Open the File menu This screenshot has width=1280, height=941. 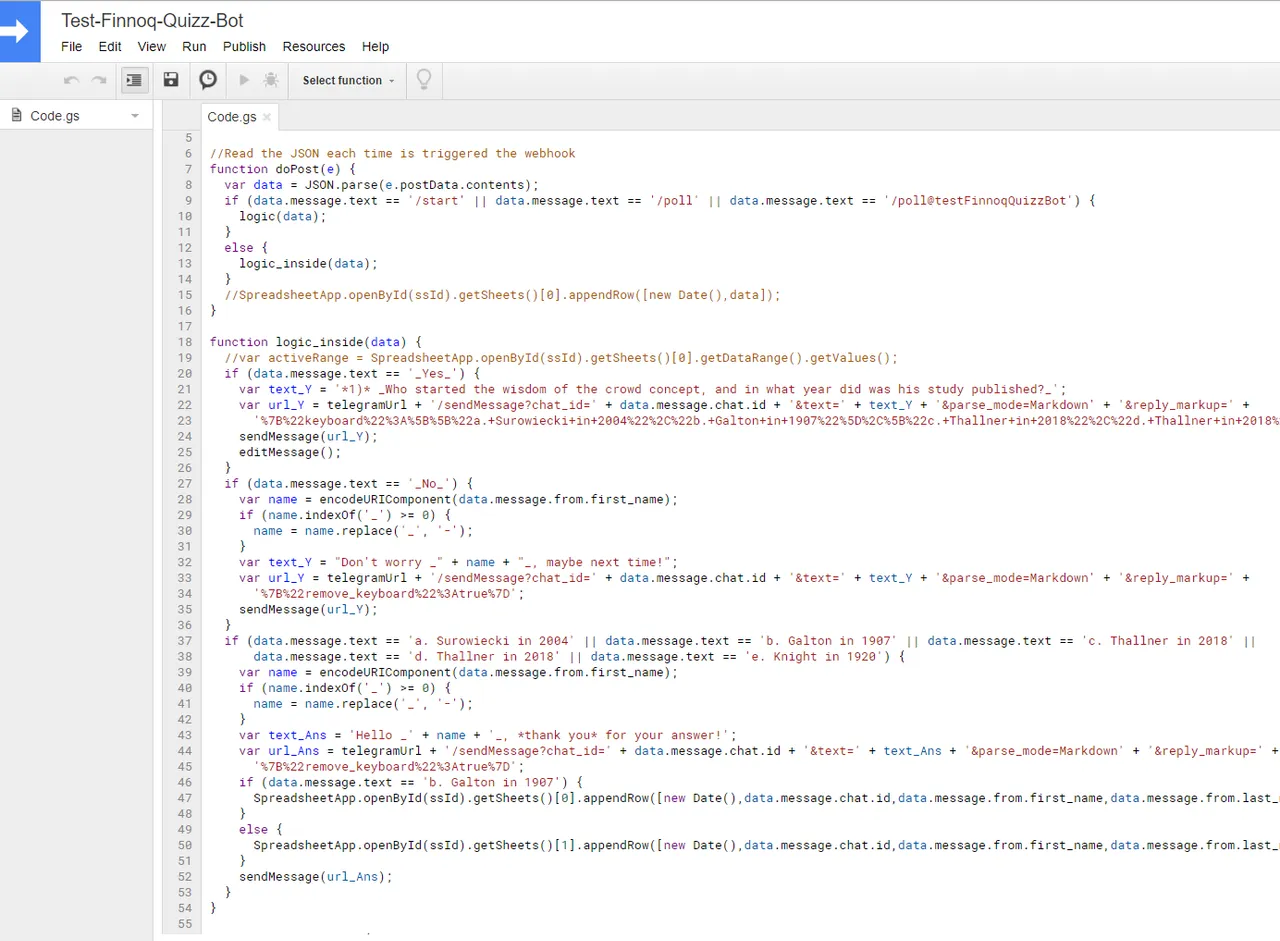[x=72, y=46]
